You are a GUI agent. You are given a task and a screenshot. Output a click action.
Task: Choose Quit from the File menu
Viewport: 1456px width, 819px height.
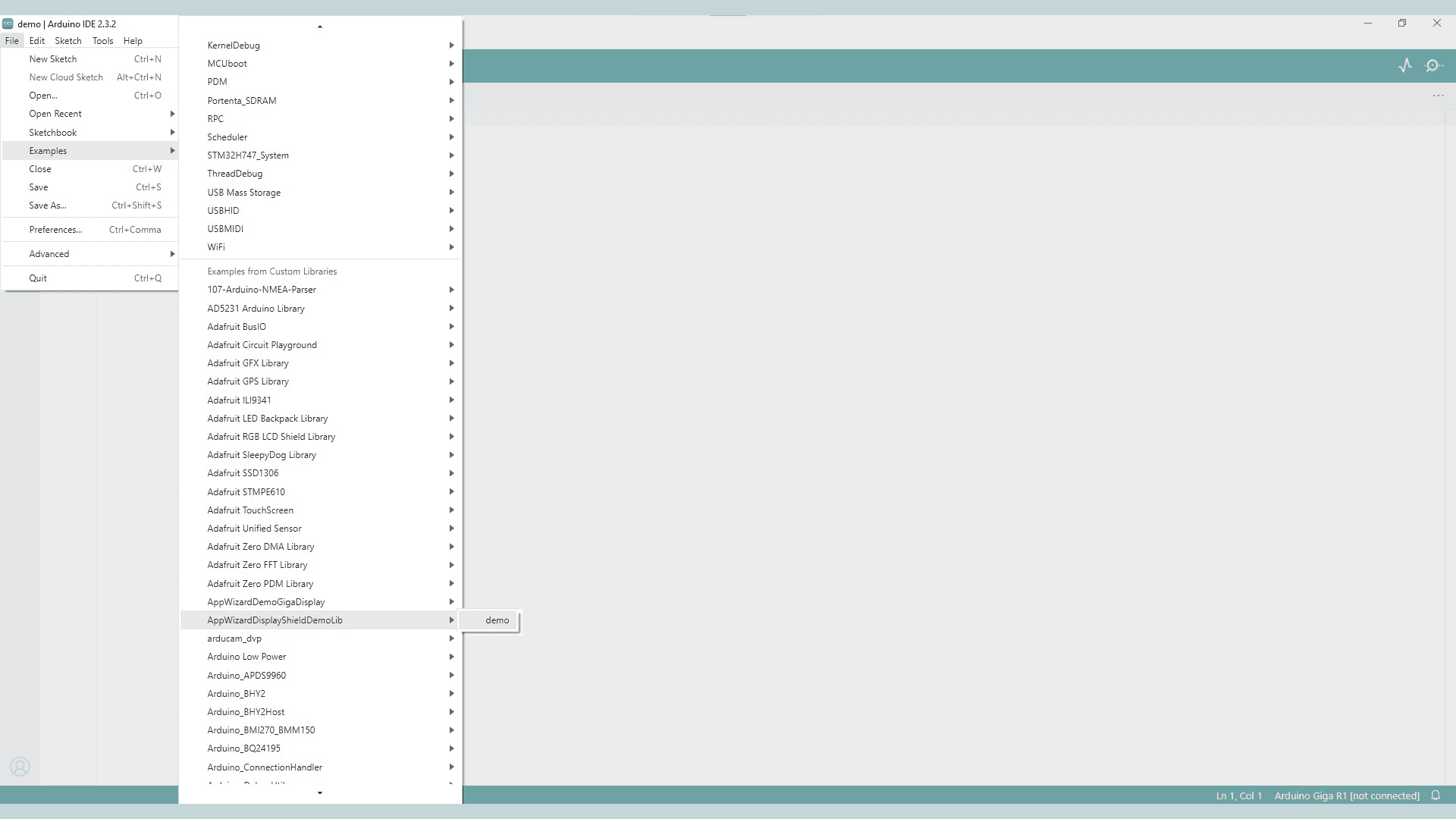pos(38,278)
